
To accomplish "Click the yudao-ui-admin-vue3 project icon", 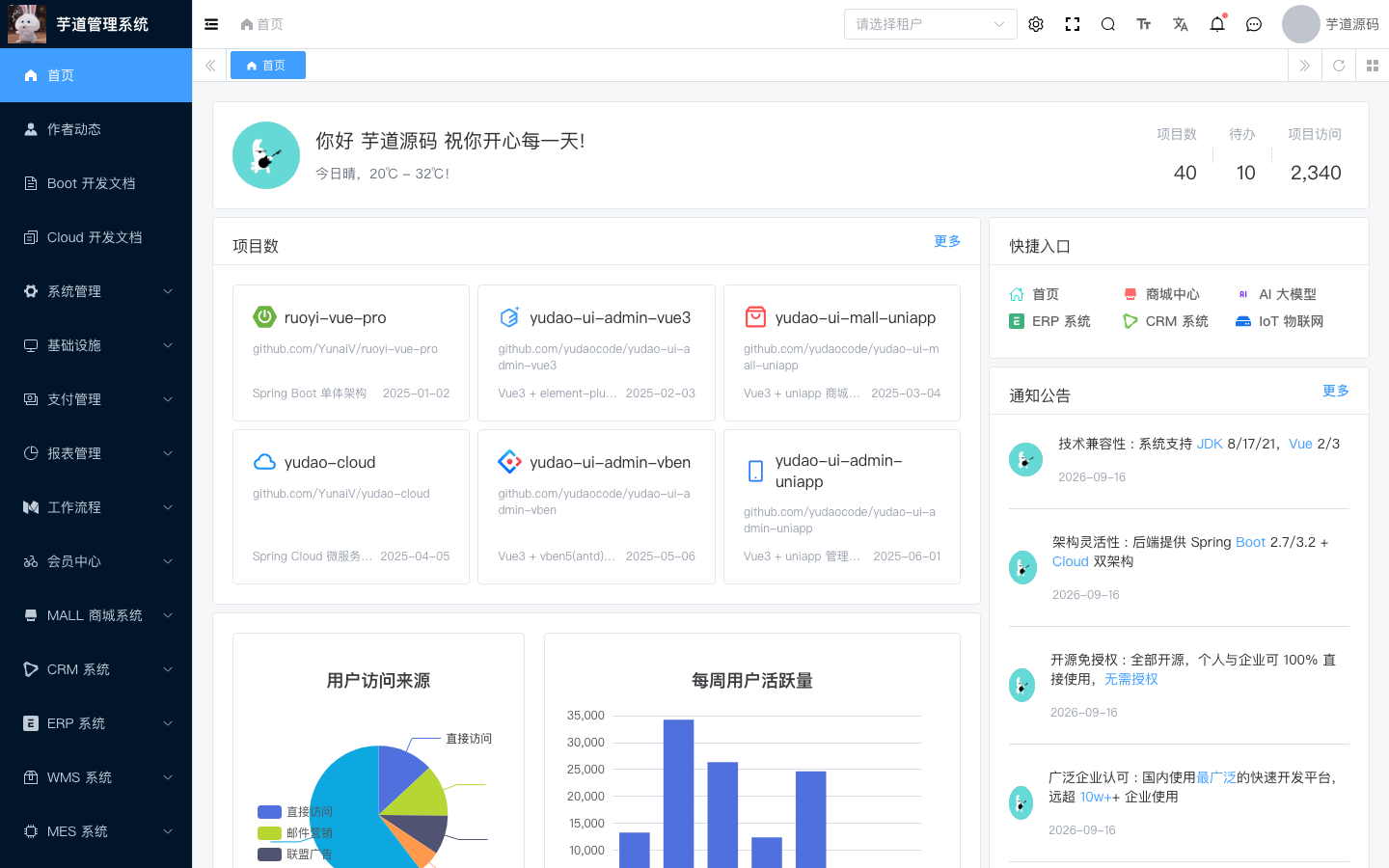I will coord(510,317).
